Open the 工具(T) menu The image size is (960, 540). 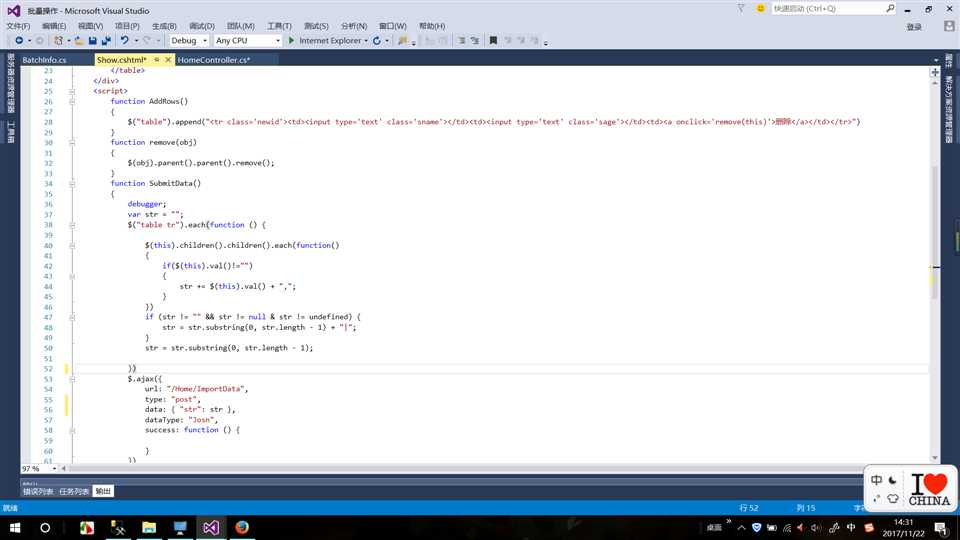(x=279, y=26)
